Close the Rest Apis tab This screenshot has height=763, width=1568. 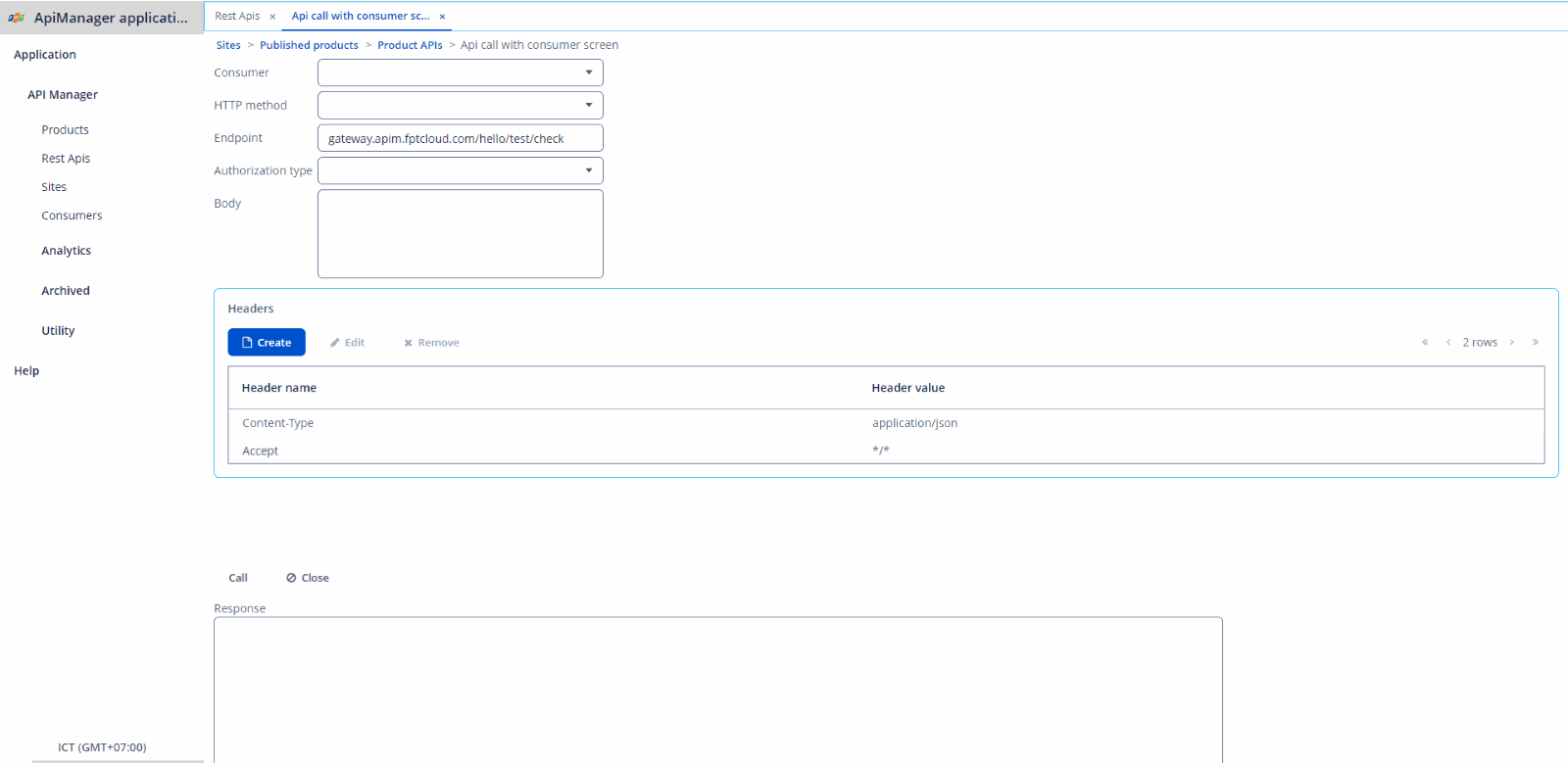tap(272, 17)
